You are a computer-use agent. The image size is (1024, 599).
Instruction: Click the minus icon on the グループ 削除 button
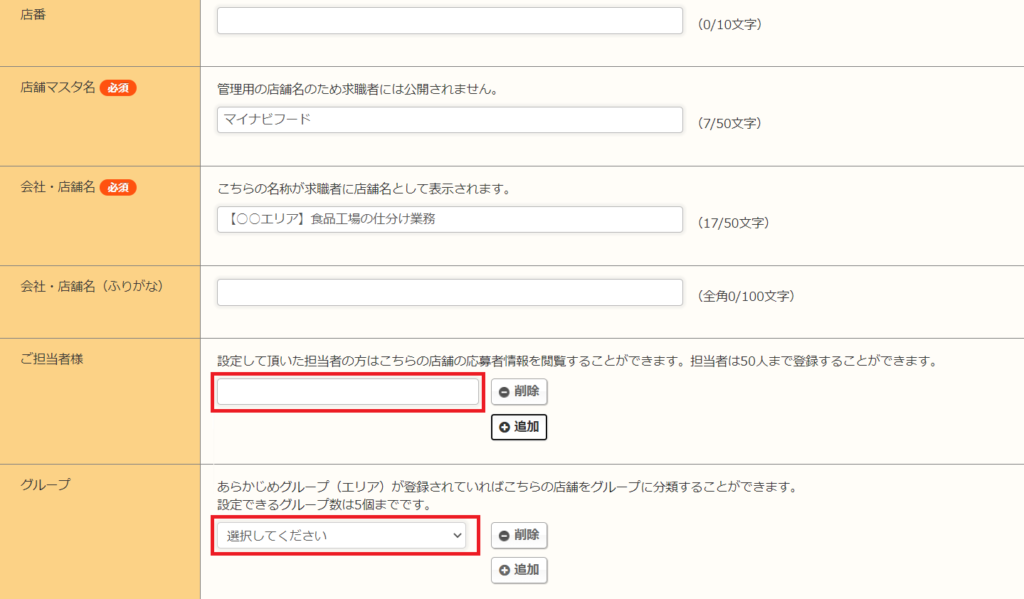(x=504, y=535)
